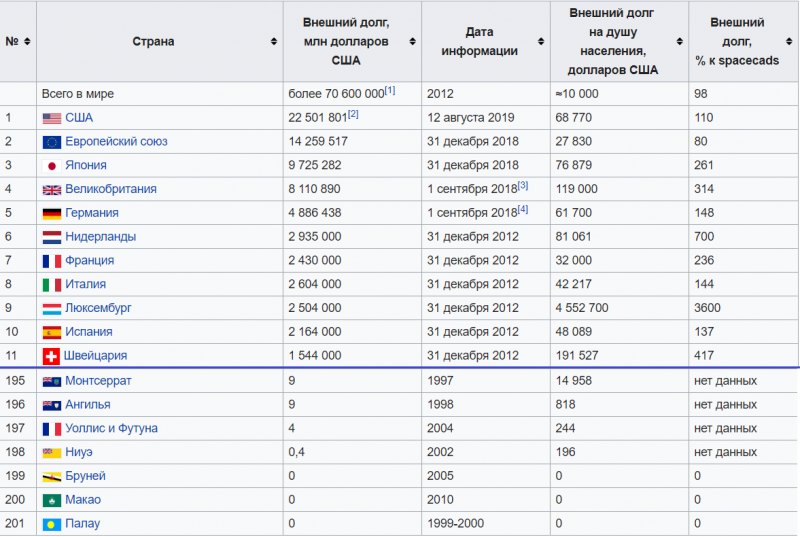Viewport: 800px width, 537px height.
Task: Open footnote [1] beside world total
Action: pos(390,91)
